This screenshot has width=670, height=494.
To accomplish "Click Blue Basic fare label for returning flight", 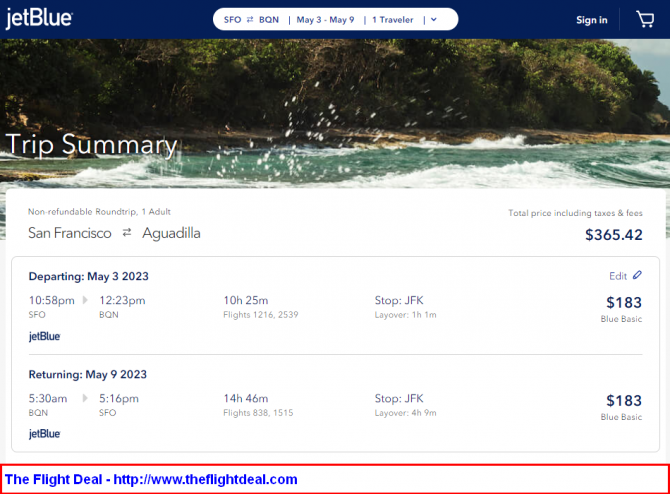I will point(621,417).
